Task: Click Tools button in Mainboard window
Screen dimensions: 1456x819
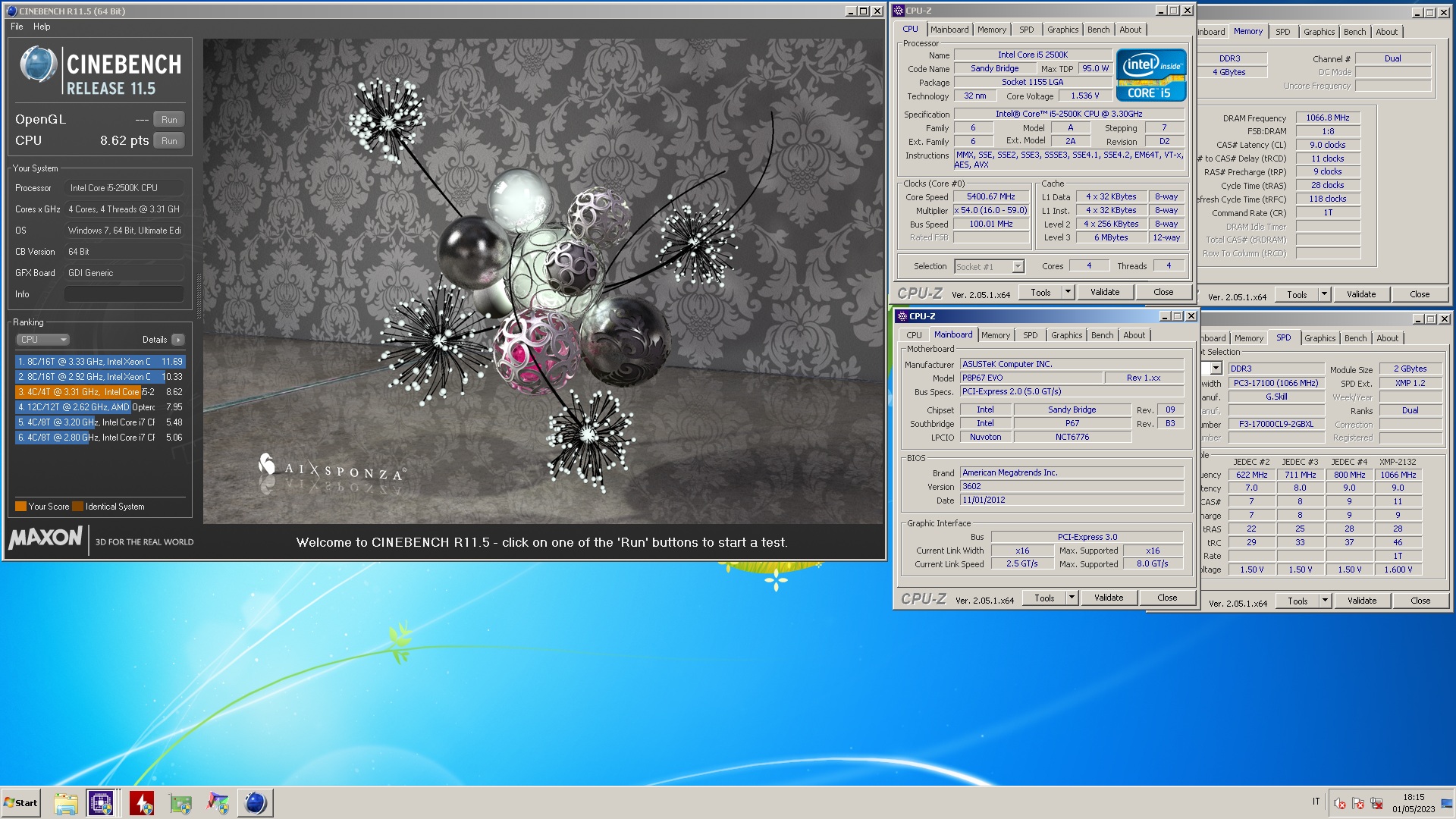Action: tap(1044, 598)
